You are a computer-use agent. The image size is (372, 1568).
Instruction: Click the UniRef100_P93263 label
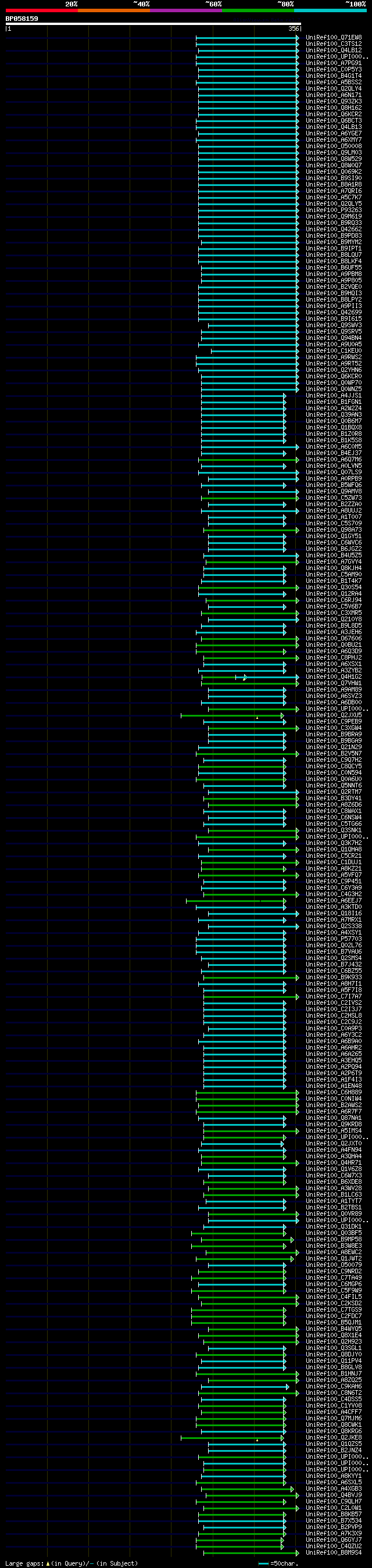pyautogui.click(x=334, y=210)
